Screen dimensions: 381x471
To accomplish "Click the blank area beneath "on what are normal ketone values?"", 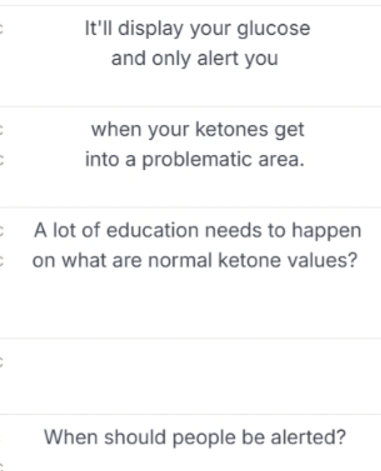I will pos(192,303).
